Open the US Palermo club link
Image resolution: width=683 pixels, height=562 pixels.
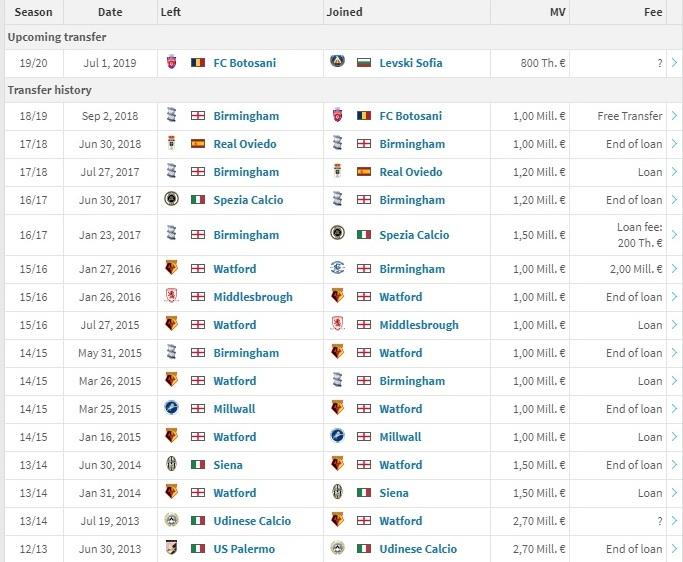coord(244,549)
